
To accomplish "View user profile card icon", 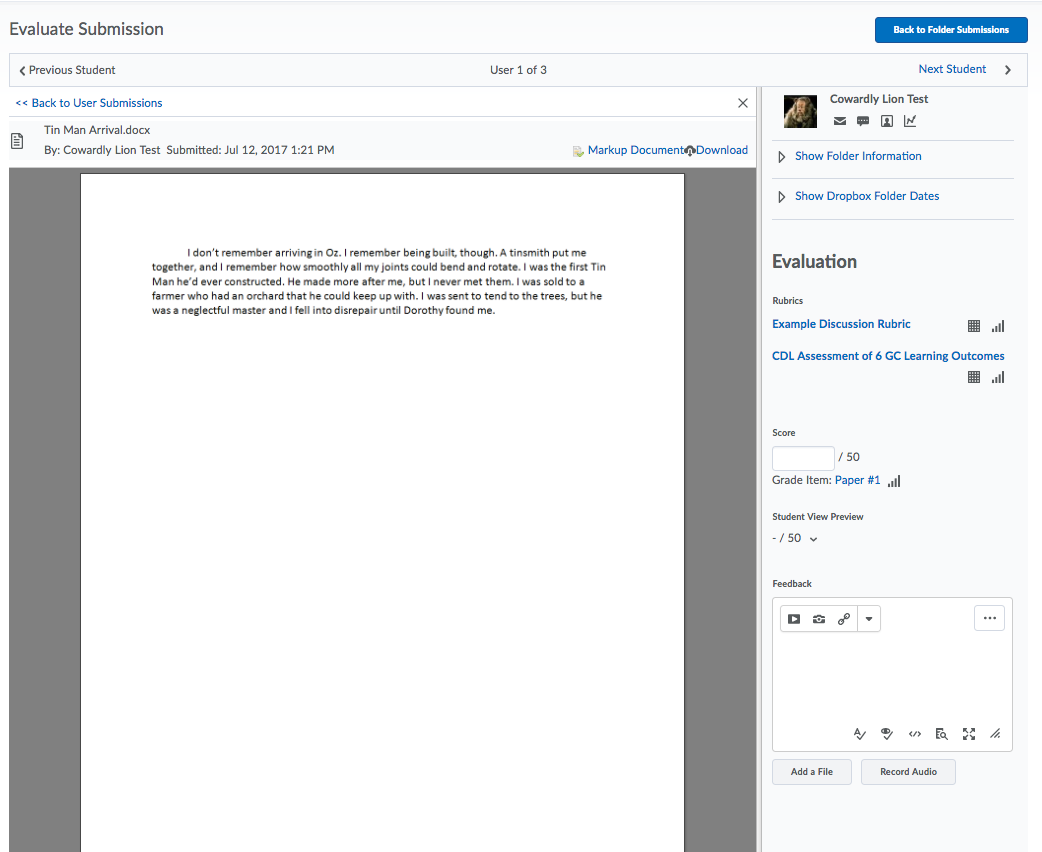I will coord(886,121).
